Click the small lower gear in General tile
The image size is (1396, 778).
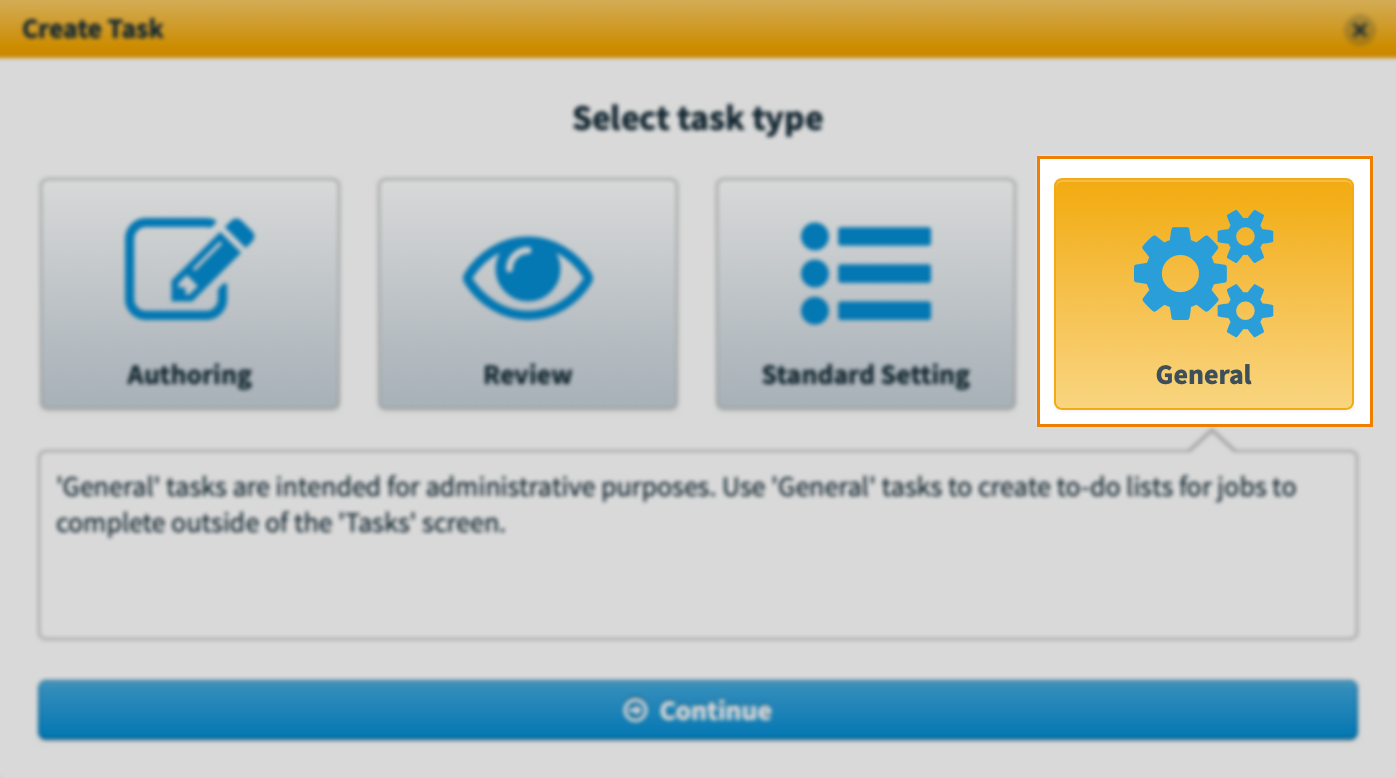coord(1245,310)
